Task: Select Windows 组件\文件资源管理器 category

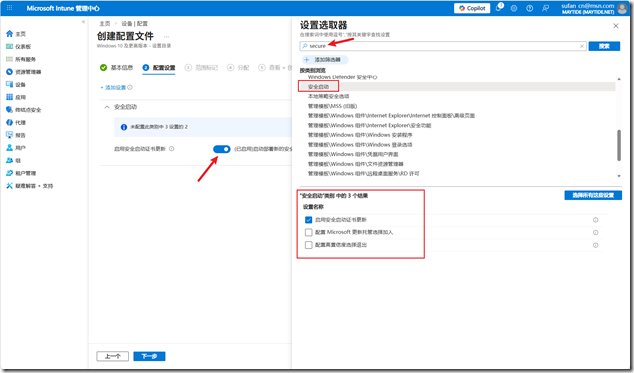Action: (x=355, y=164)
